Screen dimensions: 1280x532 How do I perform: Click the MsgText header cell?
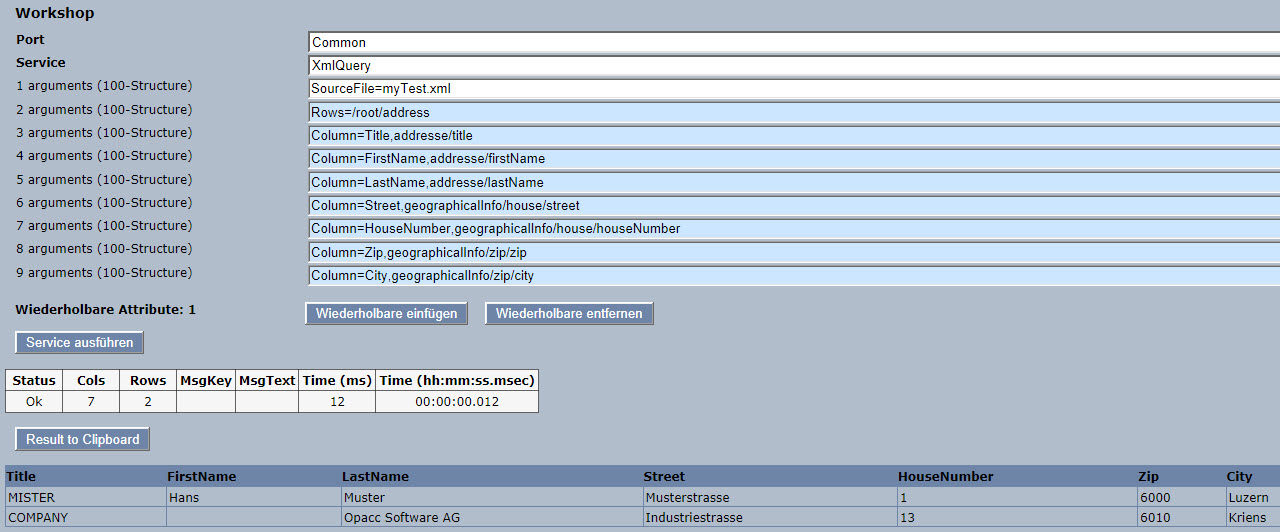tap(267, 380)
